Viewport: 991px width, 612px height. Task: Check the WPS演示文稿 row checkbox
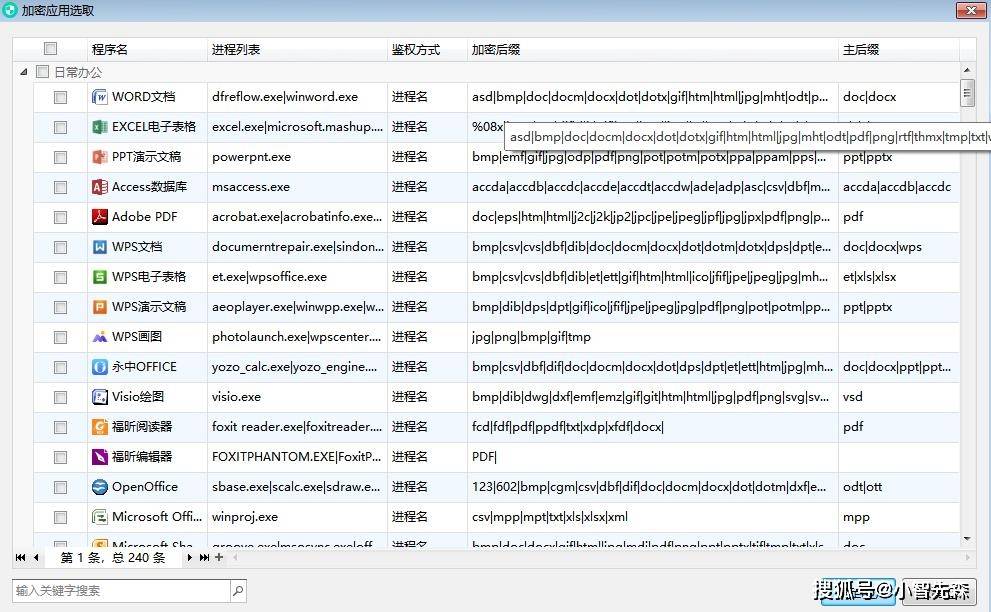(x=61, y=308)
